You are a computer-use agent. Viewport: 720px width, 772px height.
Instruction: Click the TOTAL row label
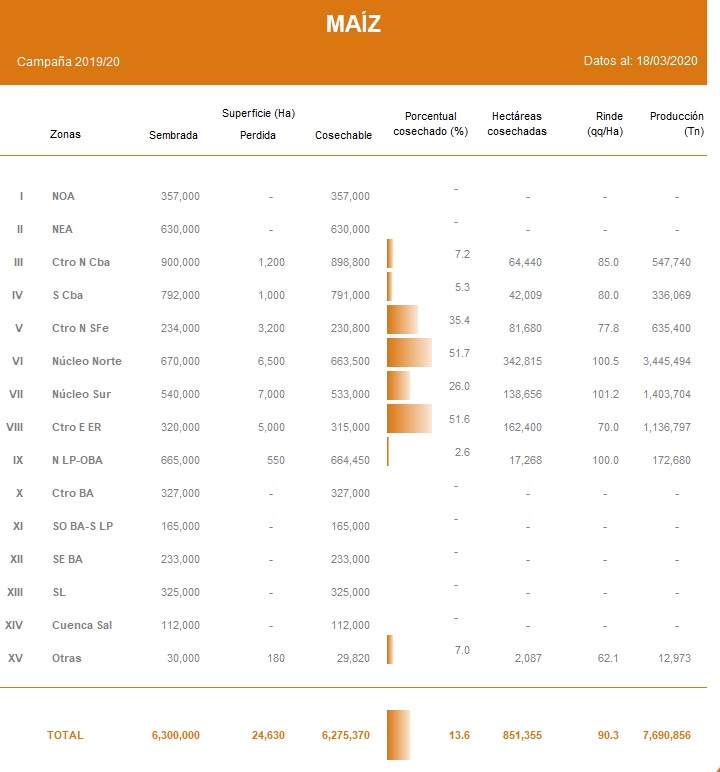pos(65,735)
